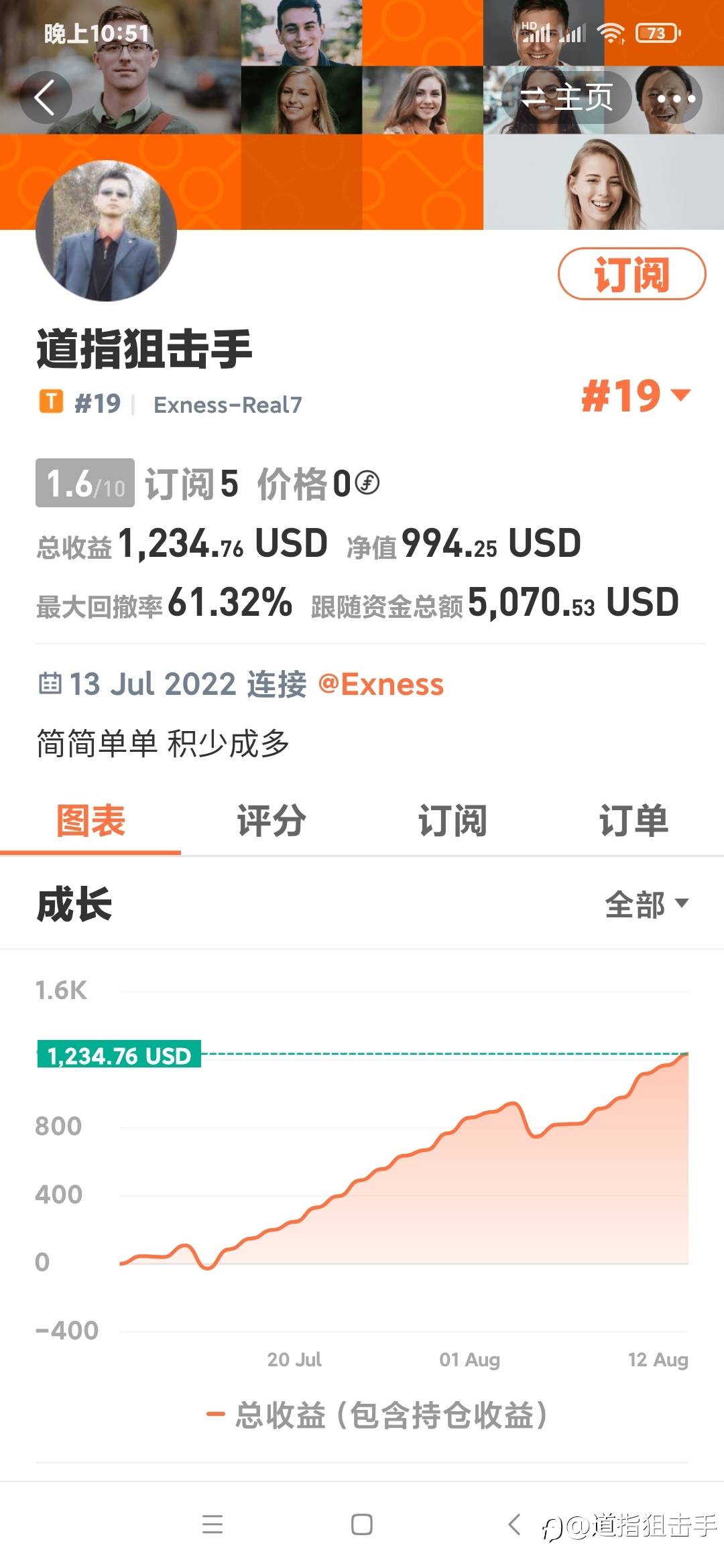The image size is (724, 1568).
Task: Tap the back arrow icon
Action: (x=45, y=98)
